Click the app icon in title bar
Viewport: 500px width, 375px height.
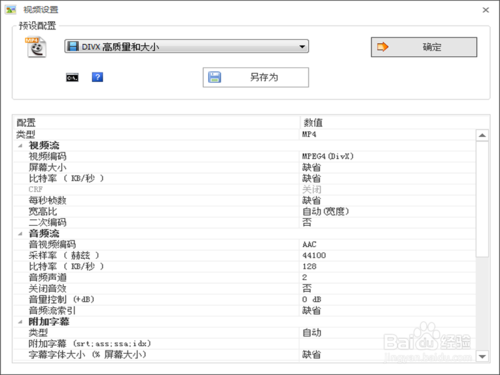11,10
